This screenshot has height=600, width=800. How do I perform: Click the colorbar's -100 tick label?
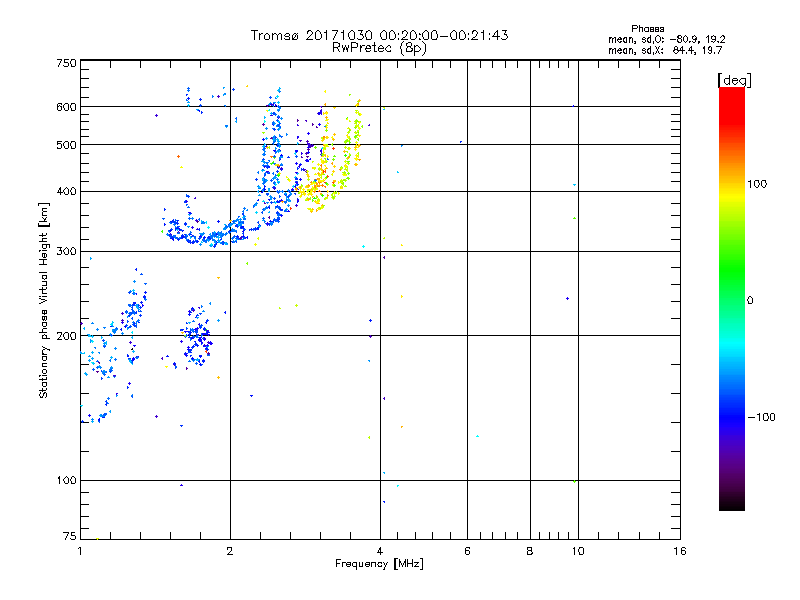pos(761,417)
